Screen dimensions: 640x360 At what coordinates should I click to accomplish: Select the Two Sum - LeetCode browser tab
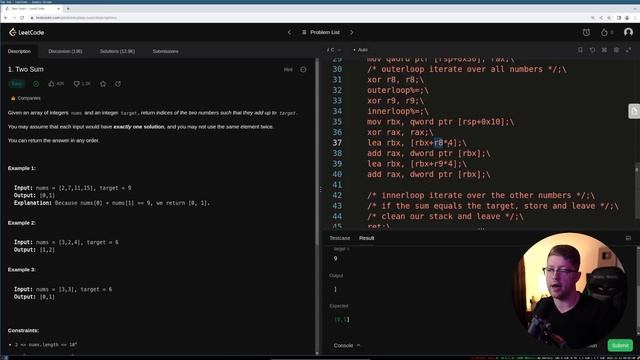(33, 8)
